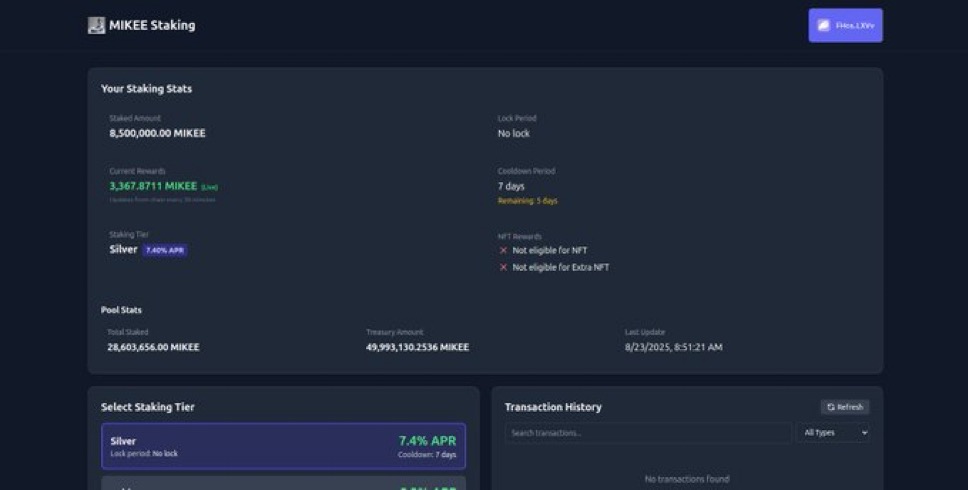968x490 pixels.
Task: Click the staked amount 8,500,000.00 MIKEE
Action: 157,133
